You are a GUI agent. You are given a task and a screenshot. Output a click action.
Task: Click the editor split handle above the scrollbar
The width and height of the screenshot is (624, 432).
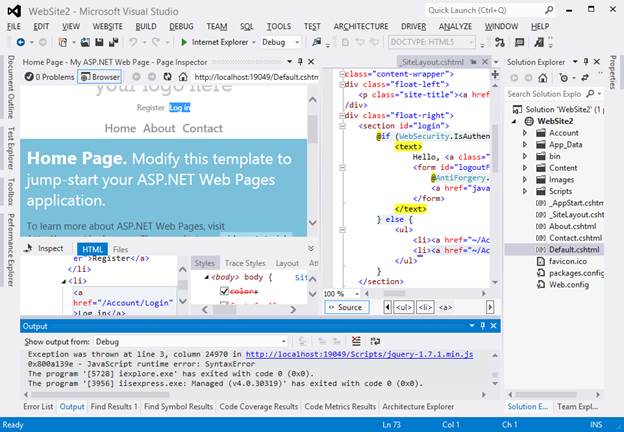[495, 74]
